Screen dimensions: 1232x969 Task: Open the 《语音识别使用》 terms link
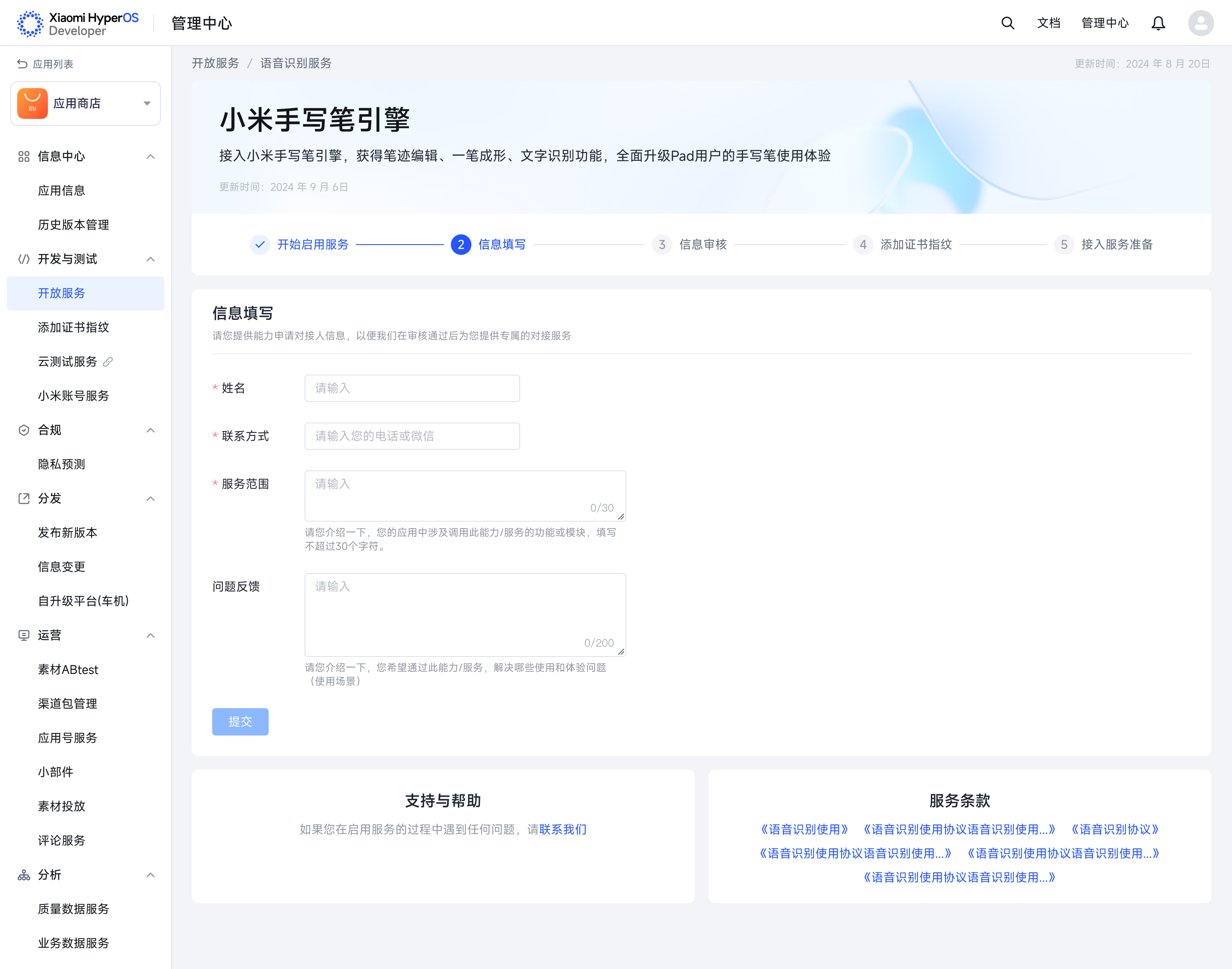(x=804, y=830)
